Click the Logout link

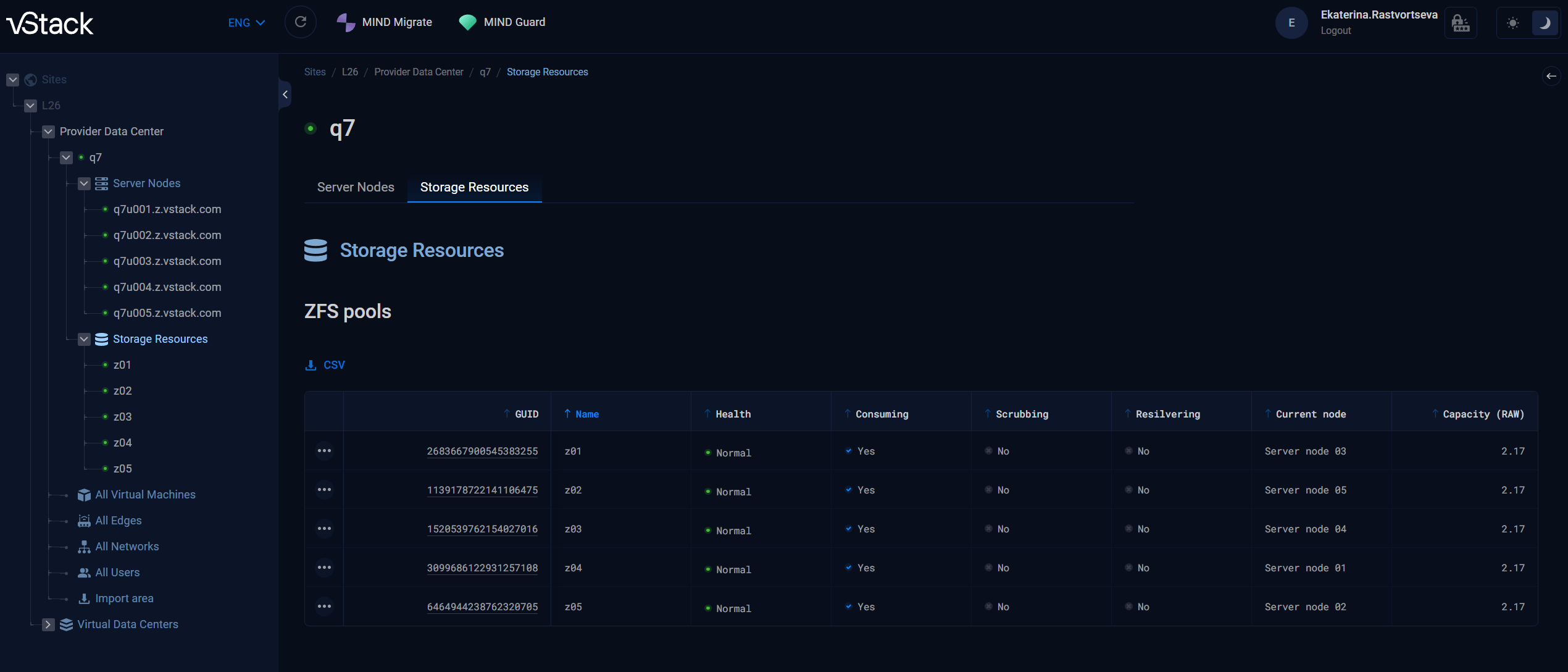point(1336,31)
